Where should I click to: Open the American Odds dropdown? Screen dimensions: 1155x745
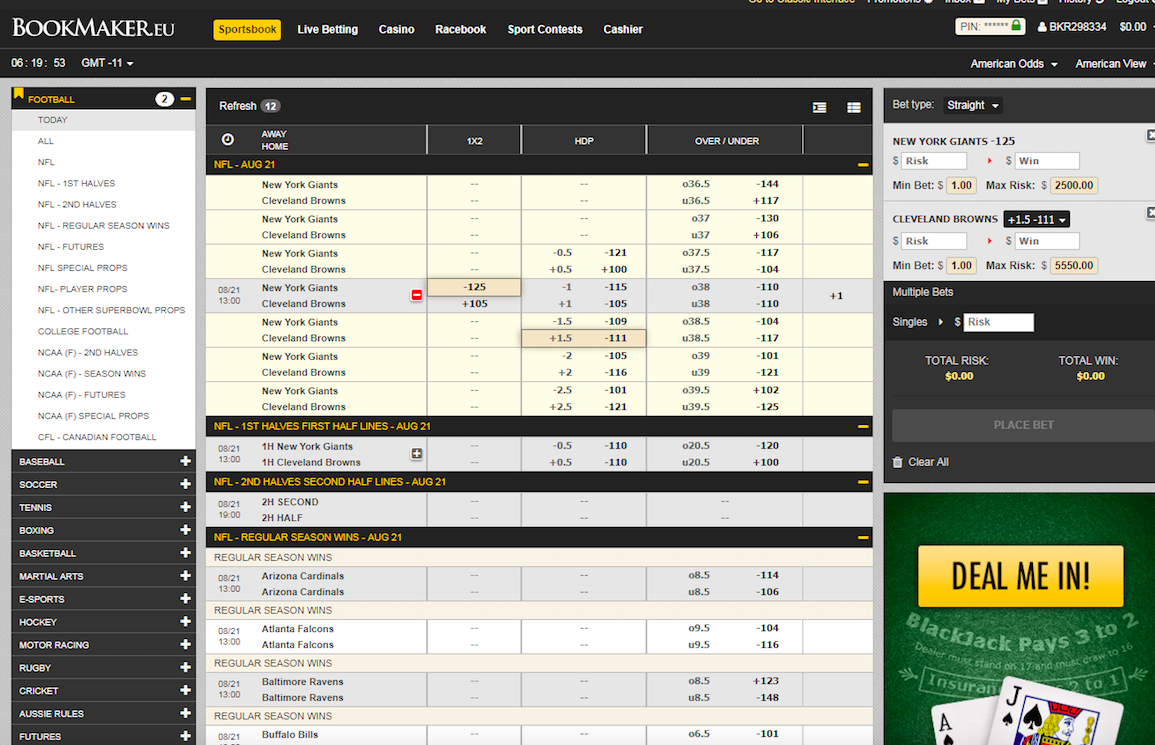pyautogui.click(x=1014, y=64)
